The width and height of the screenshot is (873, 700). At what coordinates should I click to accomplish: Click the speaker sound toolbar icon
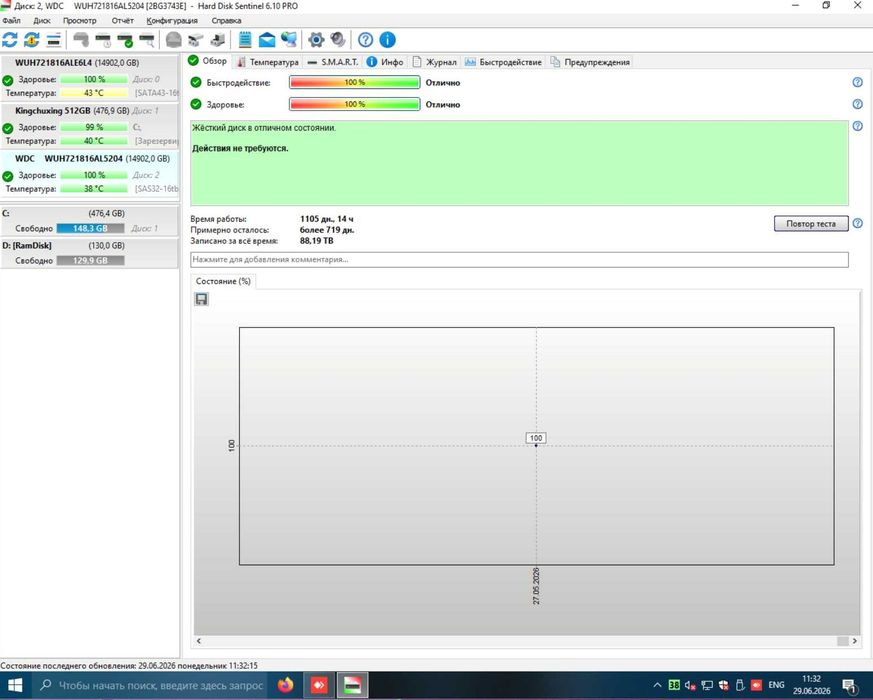[x=338, y=40]
